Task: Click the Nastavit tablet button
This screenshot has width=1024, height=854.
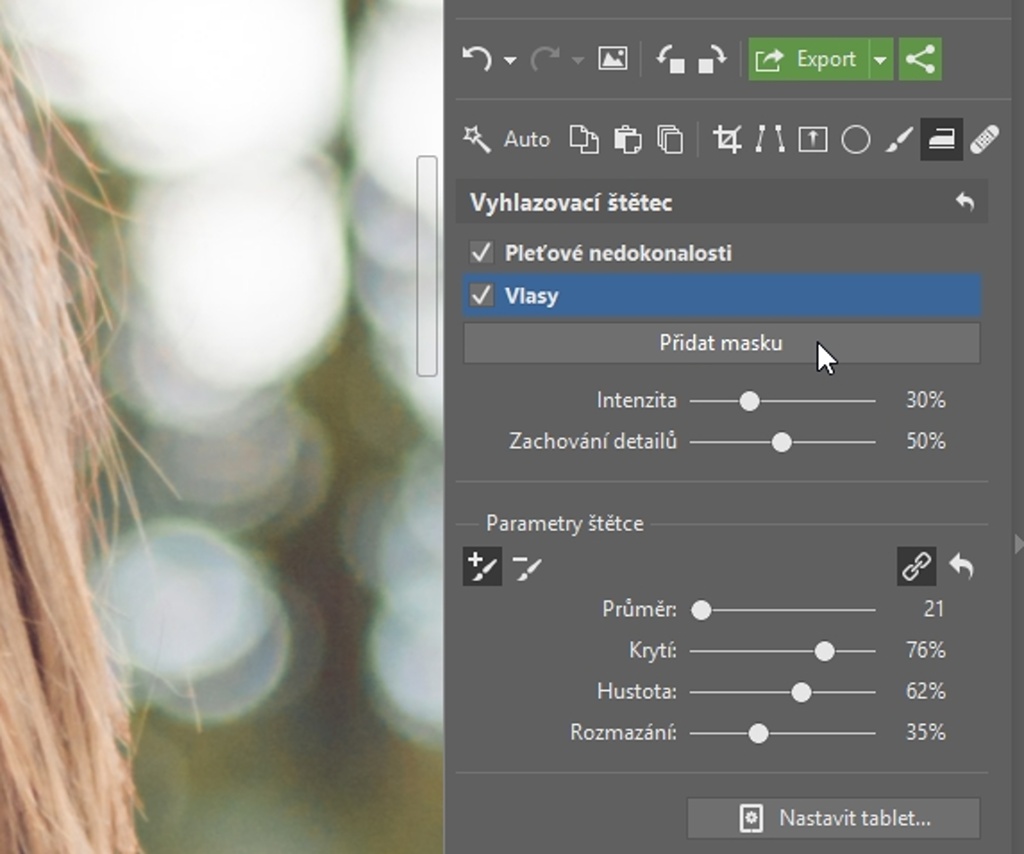Action: pyautogui.click(x=833, y=818)
